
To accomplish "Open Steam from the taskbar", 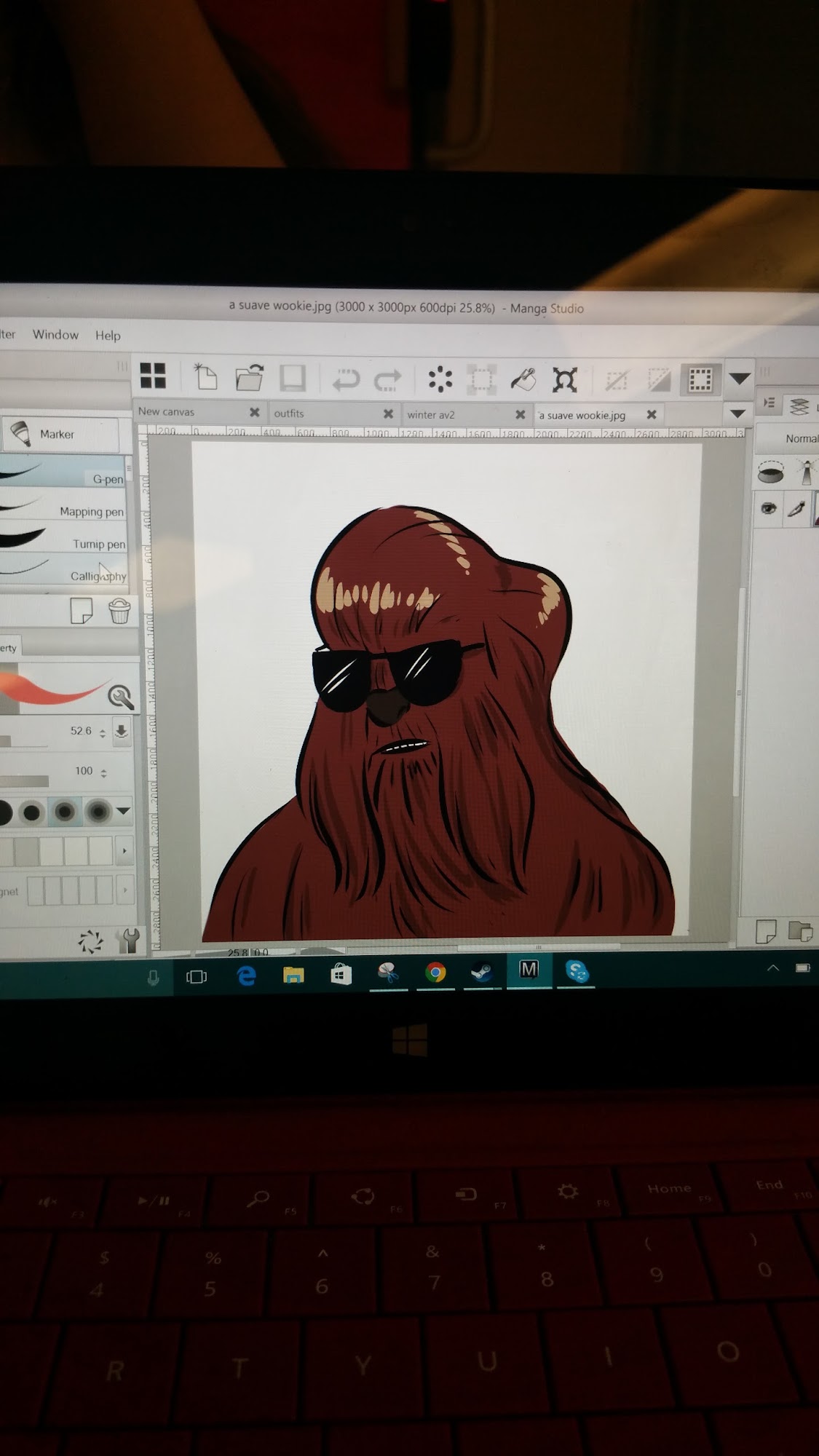I will click(x=481, y=972).
